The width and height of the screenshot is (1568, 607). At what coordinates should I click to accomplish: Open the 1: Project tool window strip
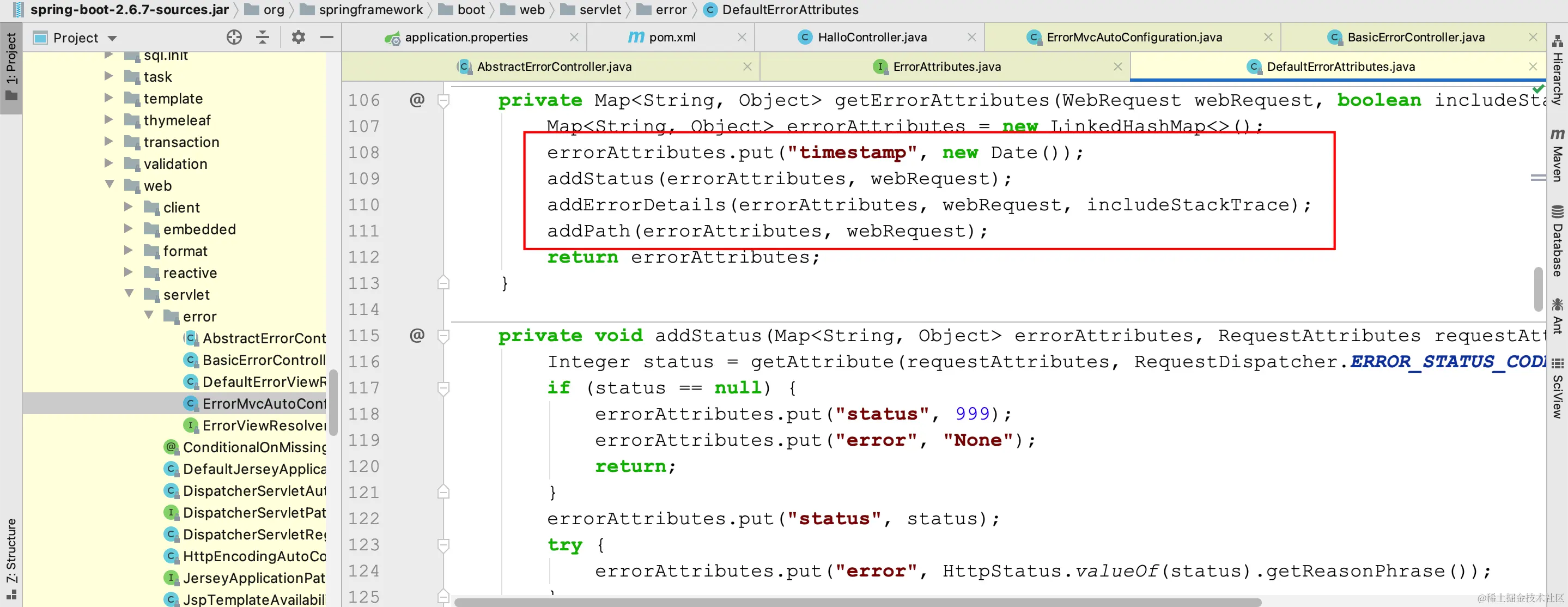[11, 68]
